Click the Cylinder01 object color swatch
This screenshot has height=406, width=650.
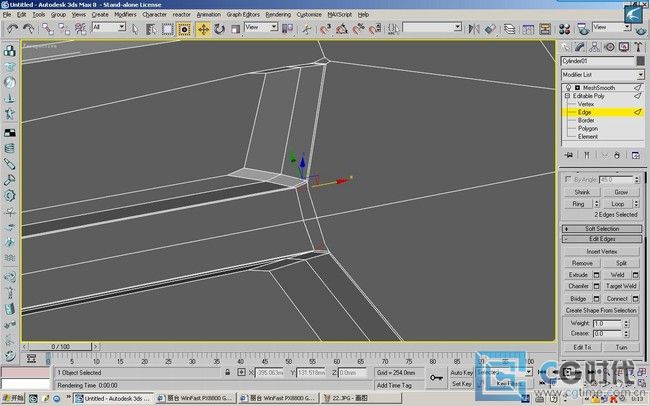click(640, 61)
